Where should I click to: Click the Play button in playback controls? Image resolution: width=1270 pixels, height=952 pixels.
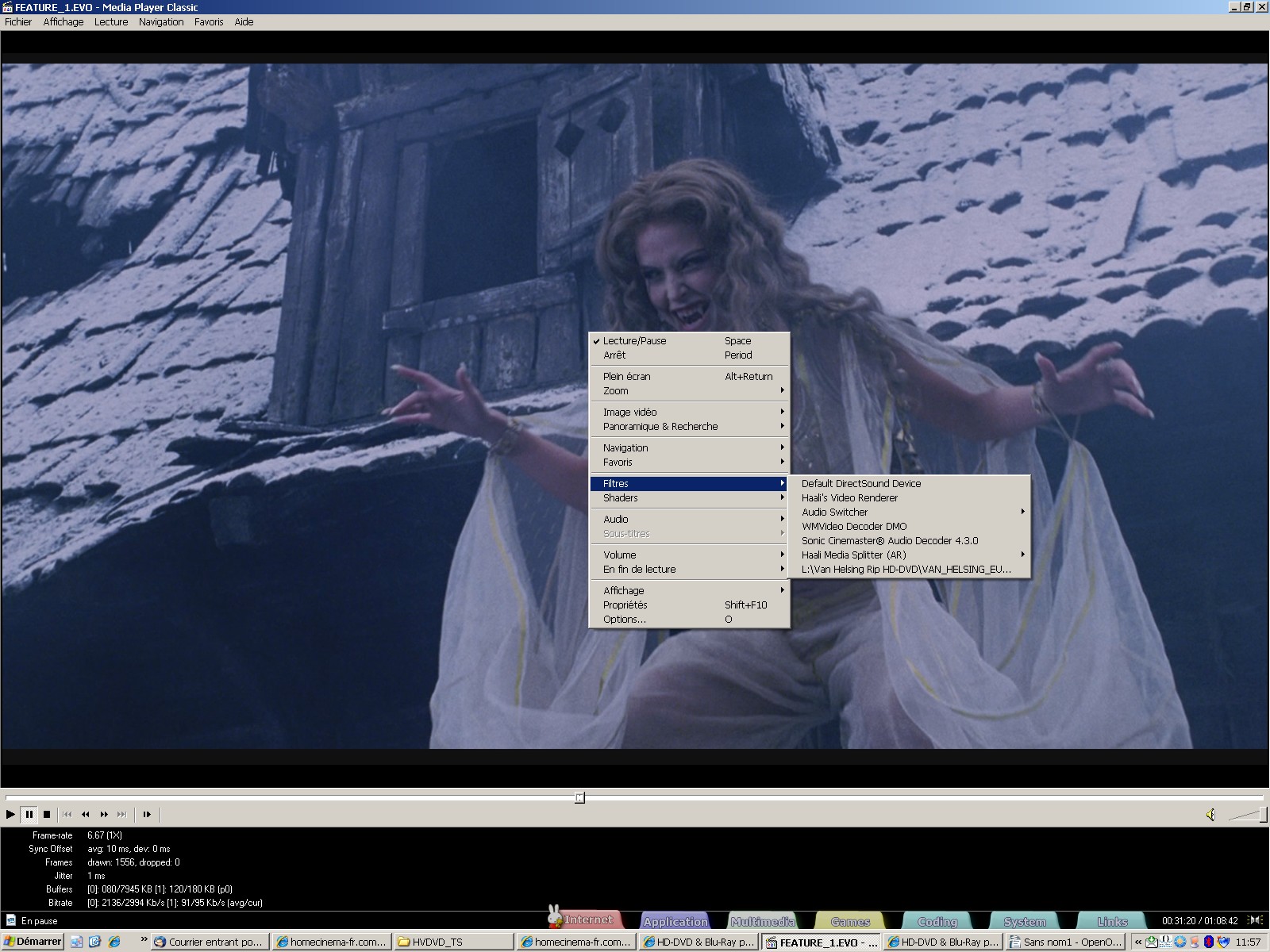pos(10,814)
